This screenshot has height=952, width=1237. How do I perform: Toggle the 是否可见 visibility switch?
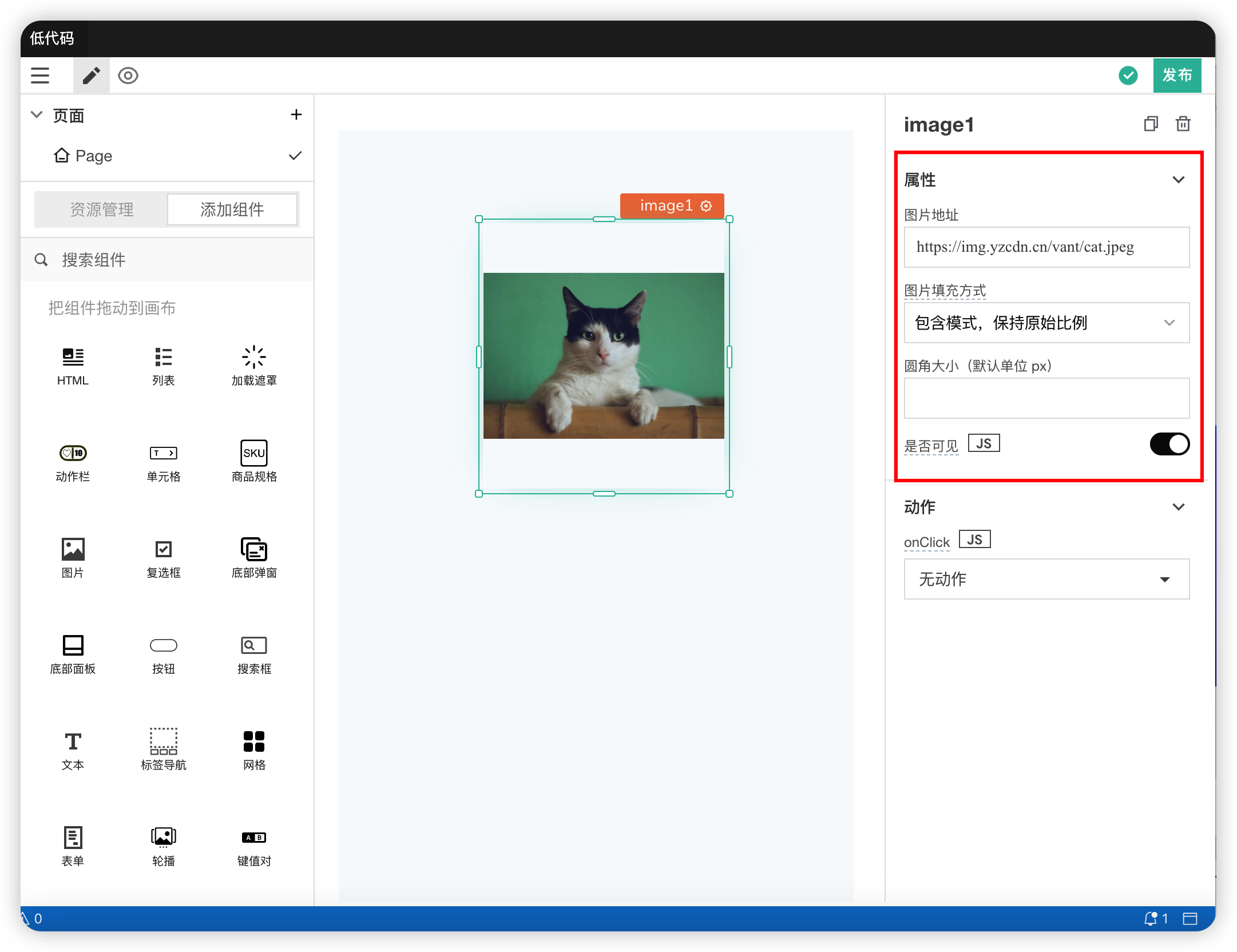1169,444
